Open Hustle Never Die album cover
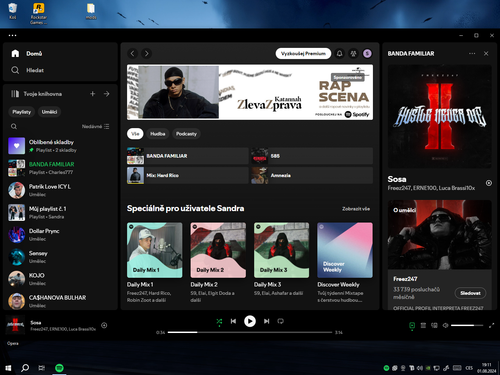The width and height of the screenshot is (500, 375). [439, 116]
